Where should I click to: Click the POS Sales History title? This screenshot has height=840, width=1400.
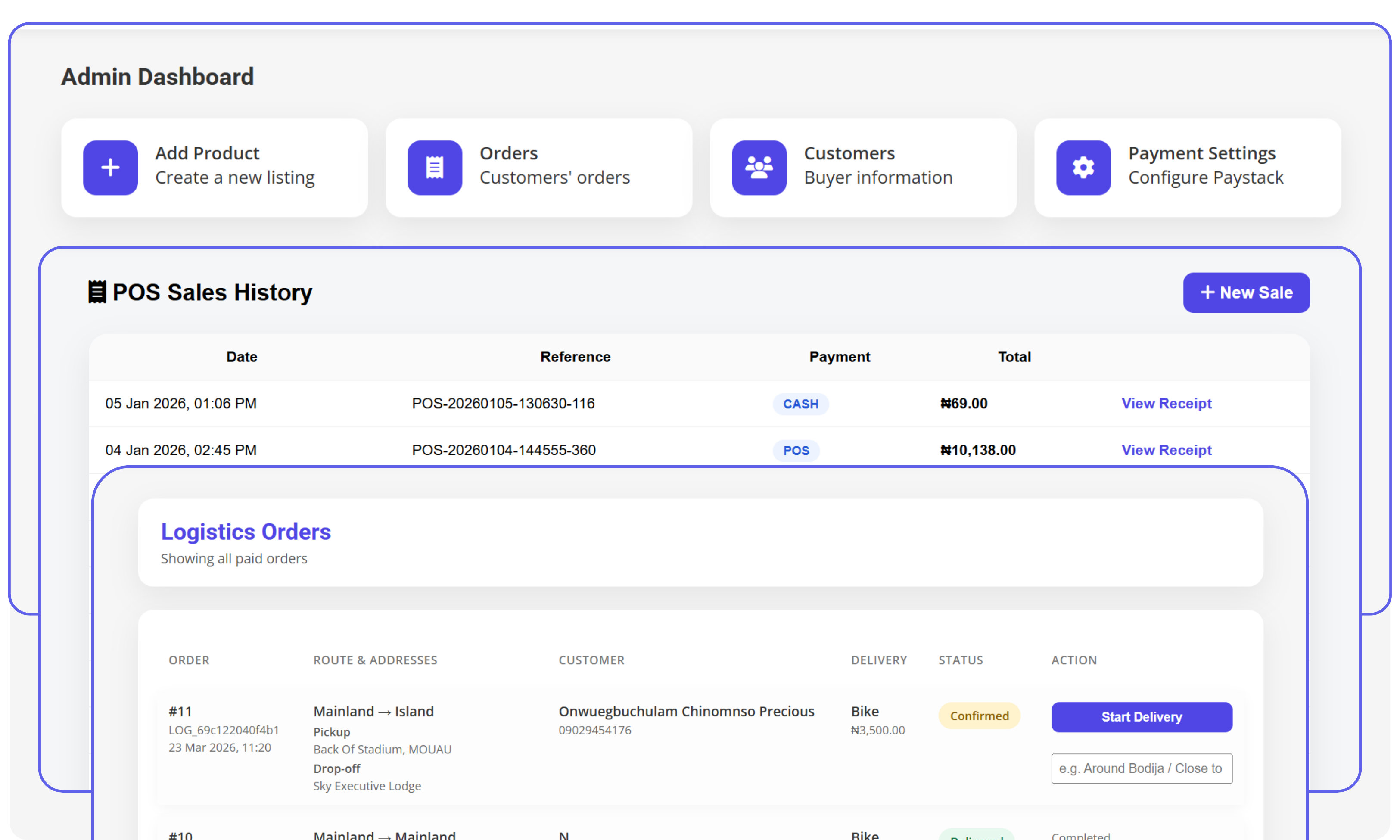coord(212,292)
